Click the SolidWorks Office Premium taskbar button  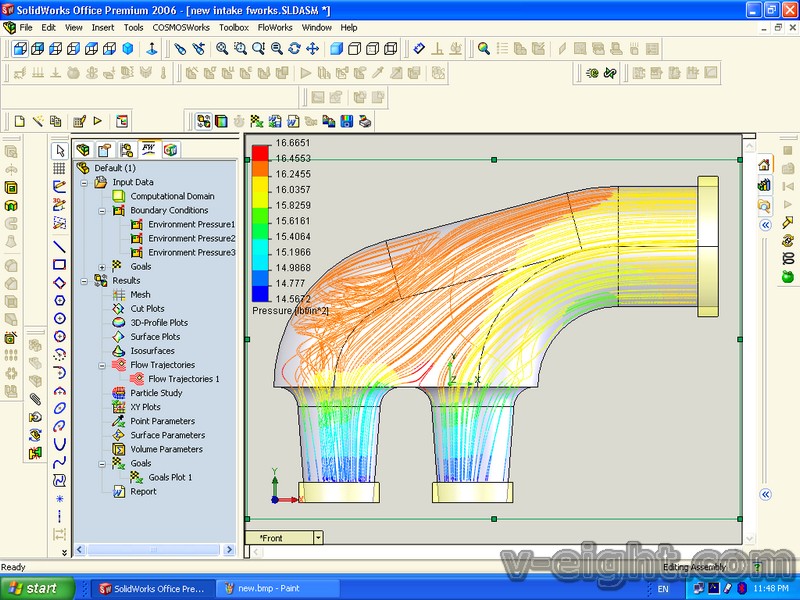pos(154,588)
